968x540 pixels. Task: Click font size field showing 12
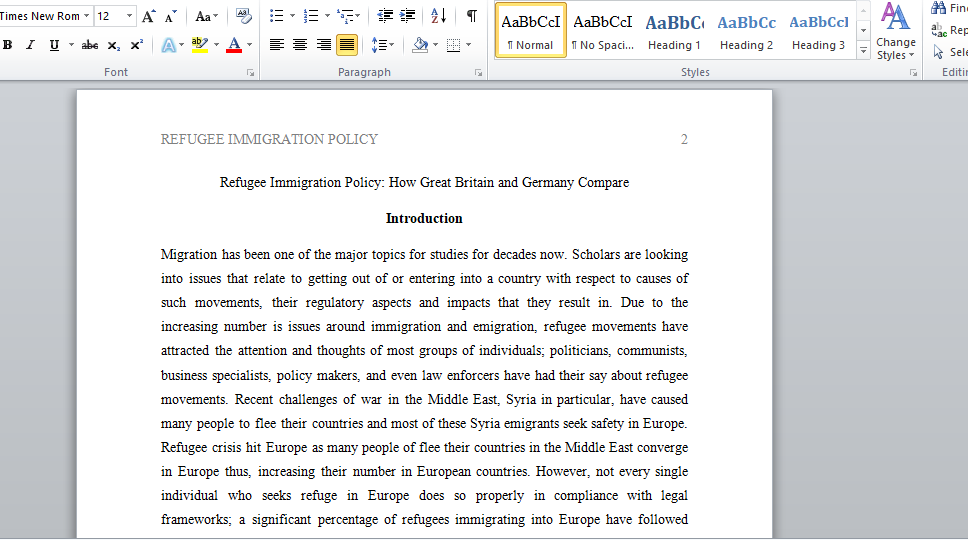tap(109, 16)
